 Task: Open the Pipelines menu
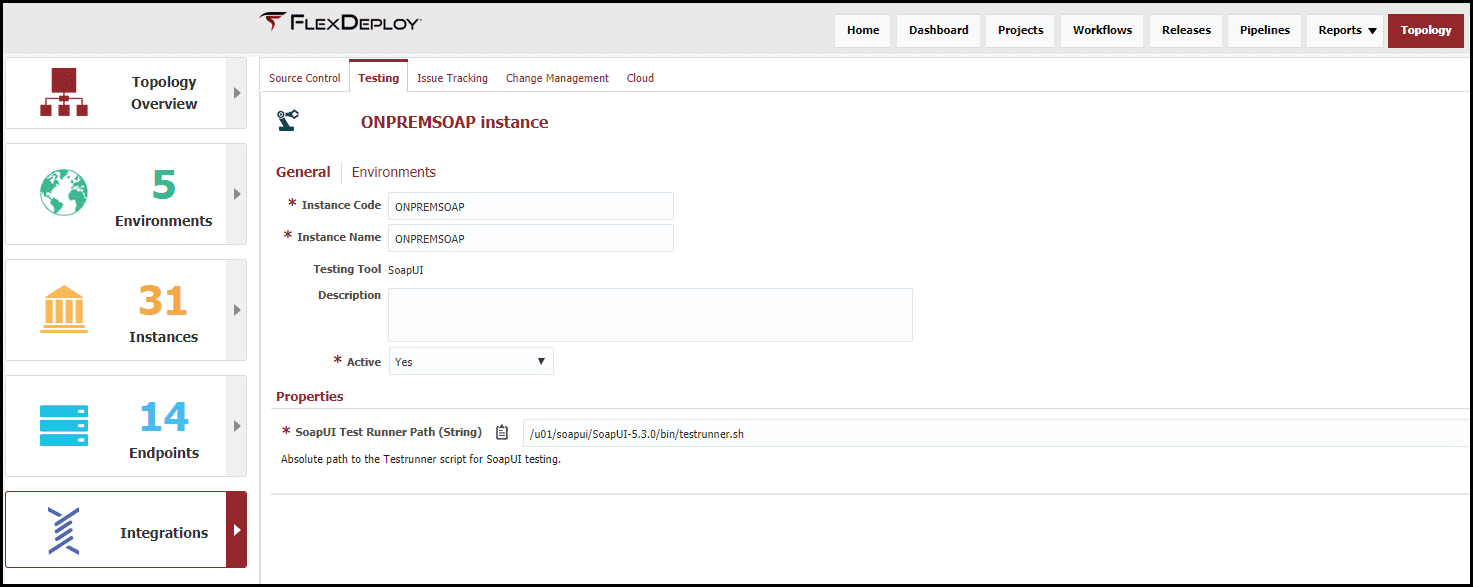coord(1265,30)
